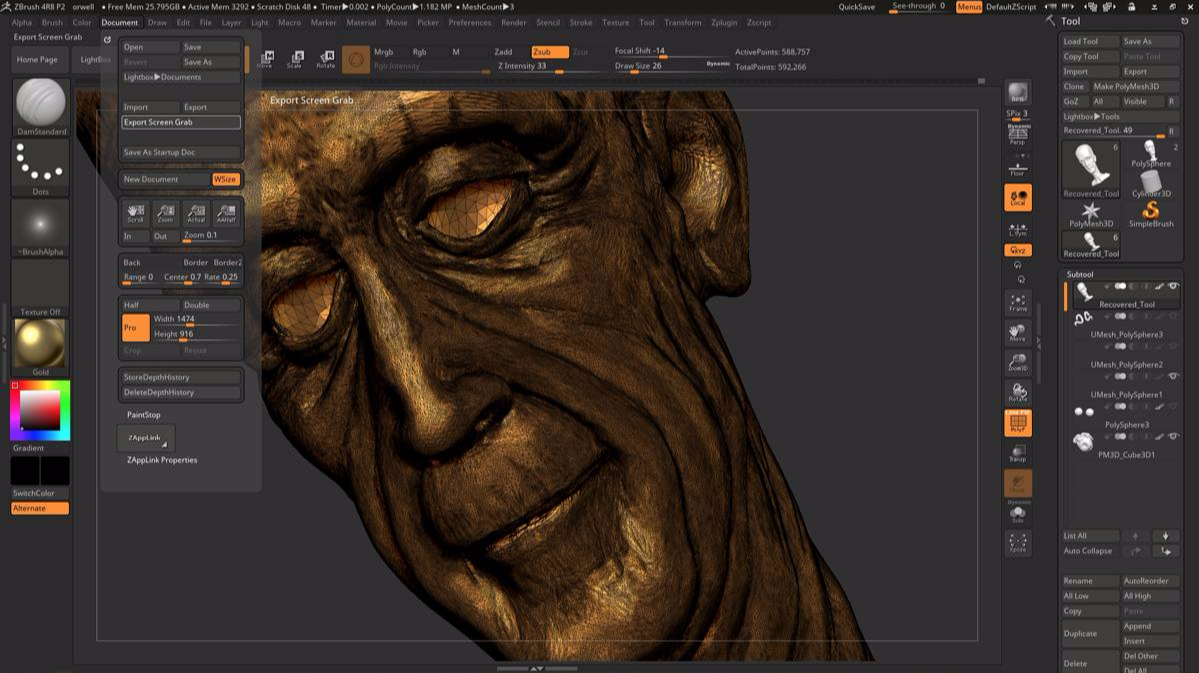The image size is (1199, 673).
Task: Open ZAppLink Properties section
Action: (x=162, y=460)
